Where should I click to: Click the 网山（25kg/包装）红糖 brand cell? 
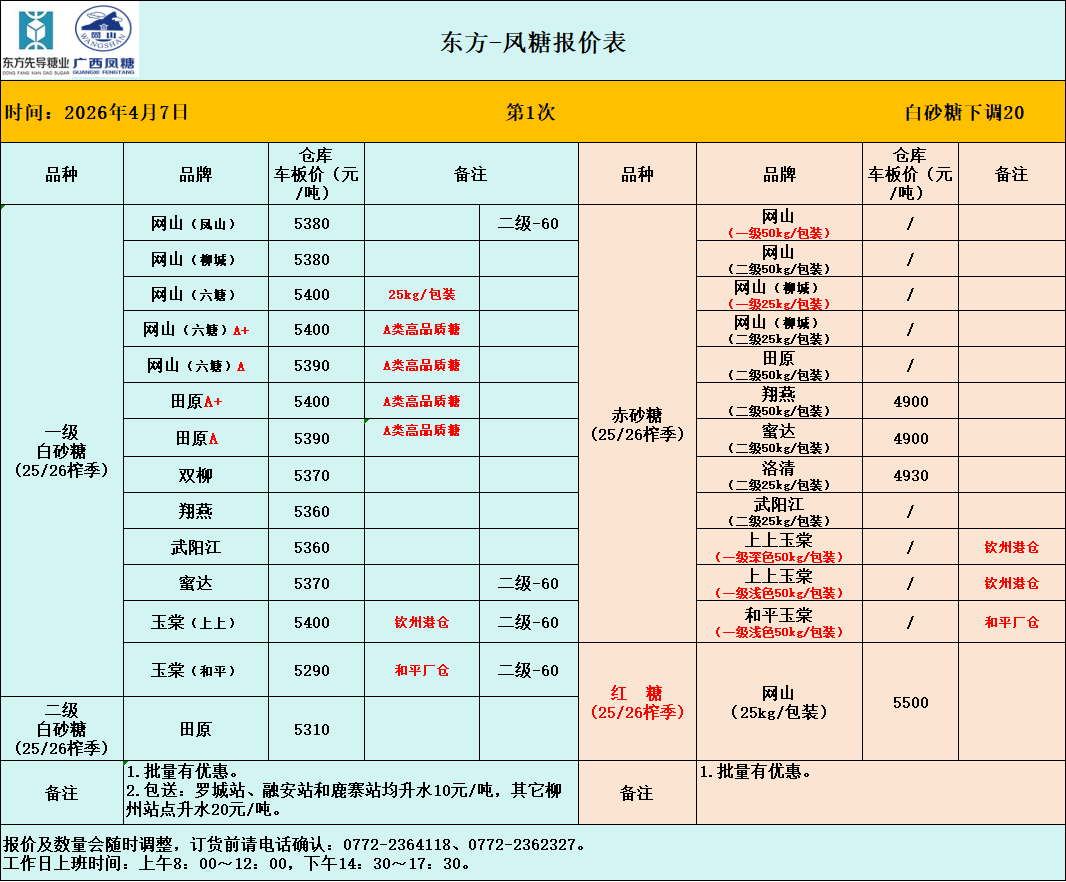pyautogui.click(x=779, y=702)
